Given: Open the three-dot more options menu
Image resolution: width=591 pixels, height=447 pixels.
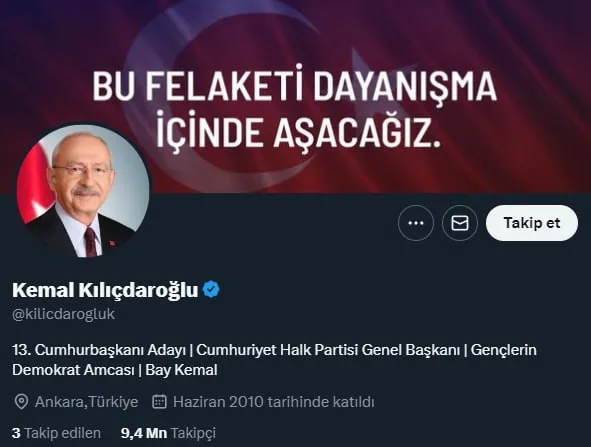Looking at the screenshot, I should coord(416,223).
